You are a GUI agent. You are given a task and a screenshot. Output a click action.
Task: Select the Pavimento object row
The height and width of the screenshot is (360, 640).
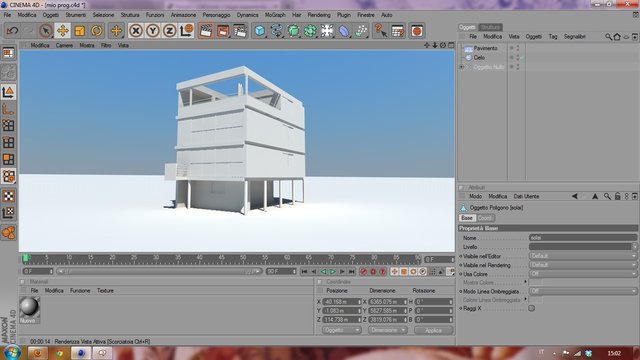[x=485, y=48]
